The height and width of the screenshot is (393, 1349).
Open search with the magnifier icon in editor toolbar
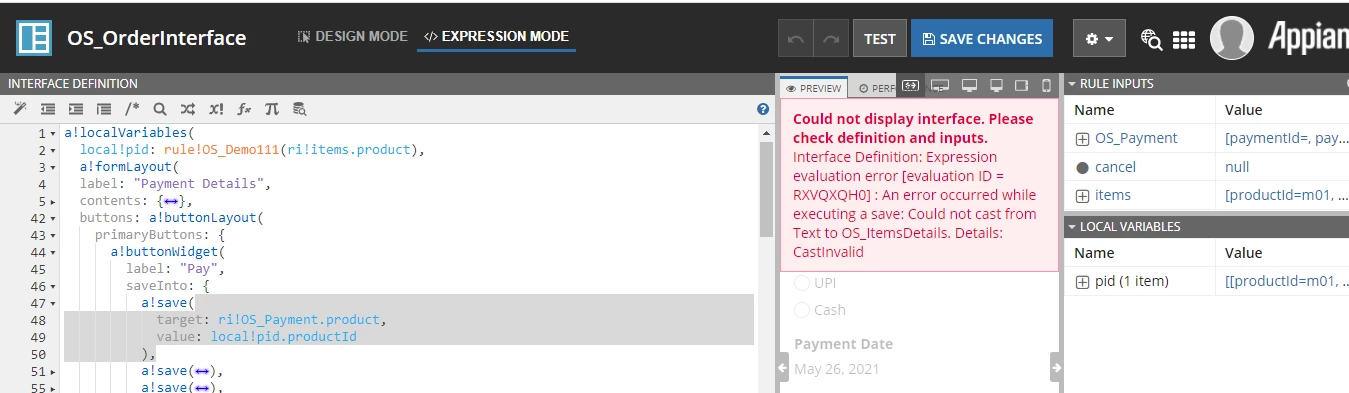click(x=159, y=109)
